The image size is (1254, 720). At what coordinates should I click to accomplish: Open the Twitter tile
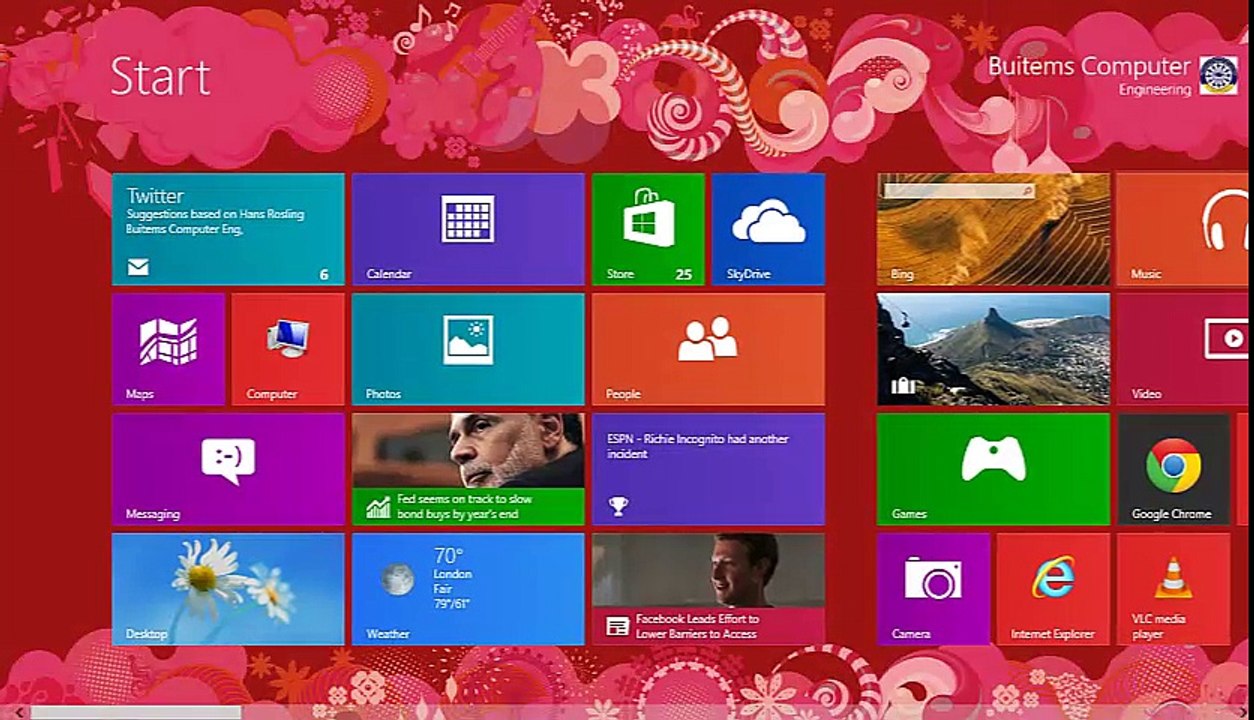pos(228,229)
